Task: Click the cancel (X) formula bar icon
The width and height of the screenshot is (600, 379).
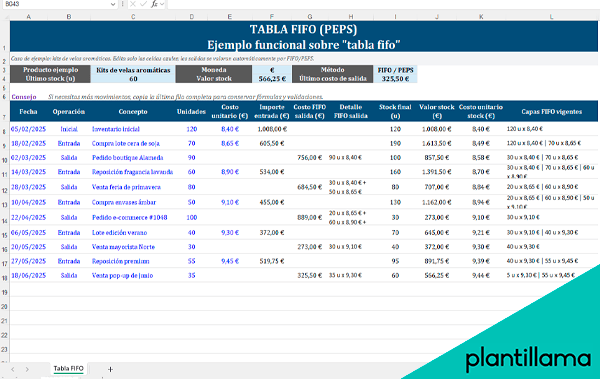Action: (x=133, y=4)
